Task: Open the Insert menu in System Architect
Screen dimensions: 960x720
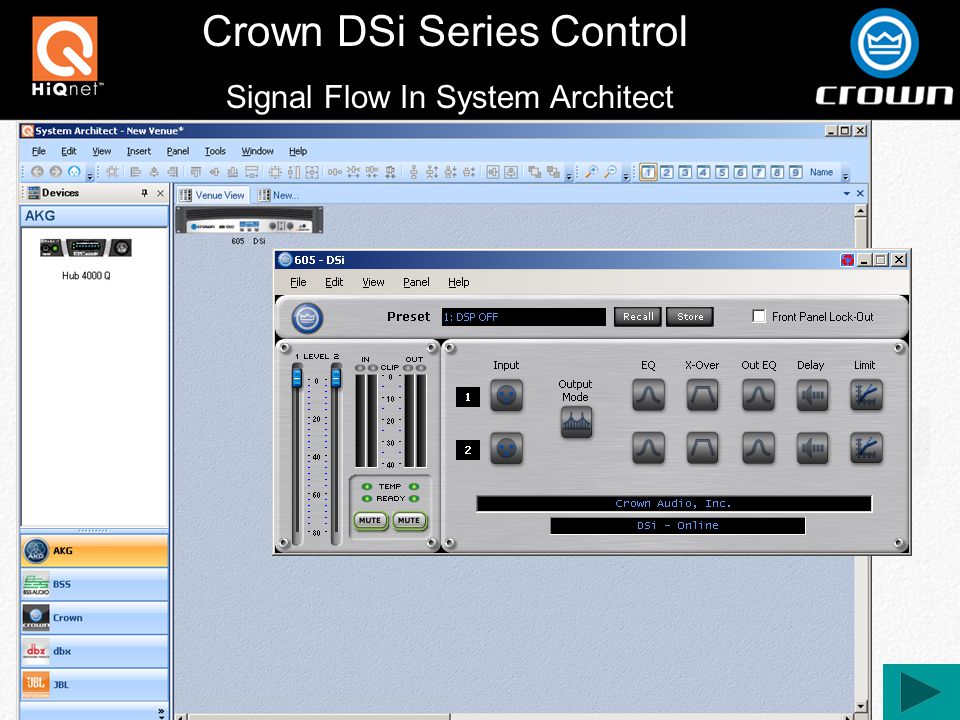Action: coord(139,151)
